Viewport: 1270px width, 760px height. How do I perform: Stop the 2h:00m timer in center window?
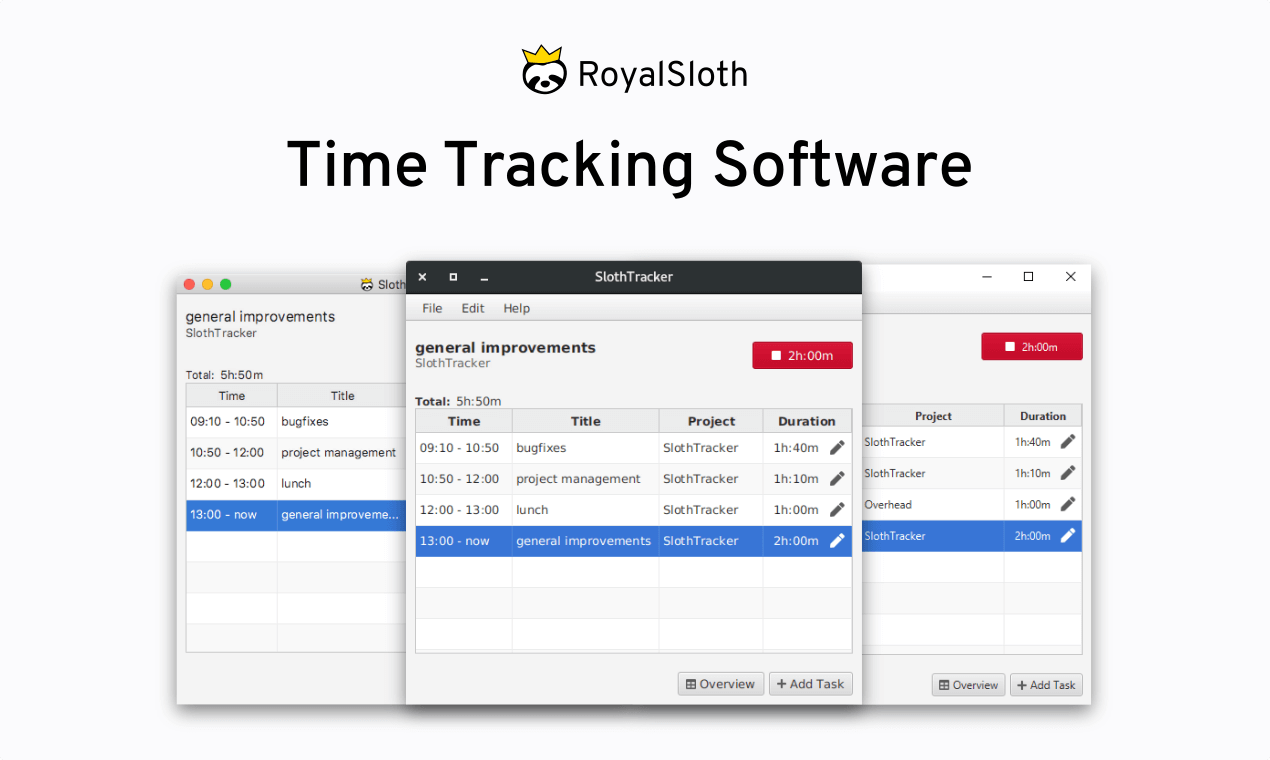(802, 355)
